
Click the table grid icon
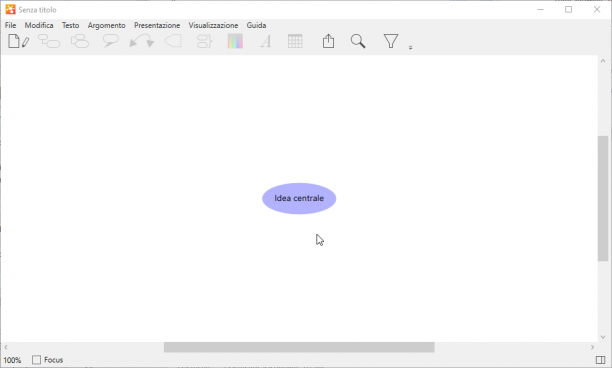tap(295, 41)
